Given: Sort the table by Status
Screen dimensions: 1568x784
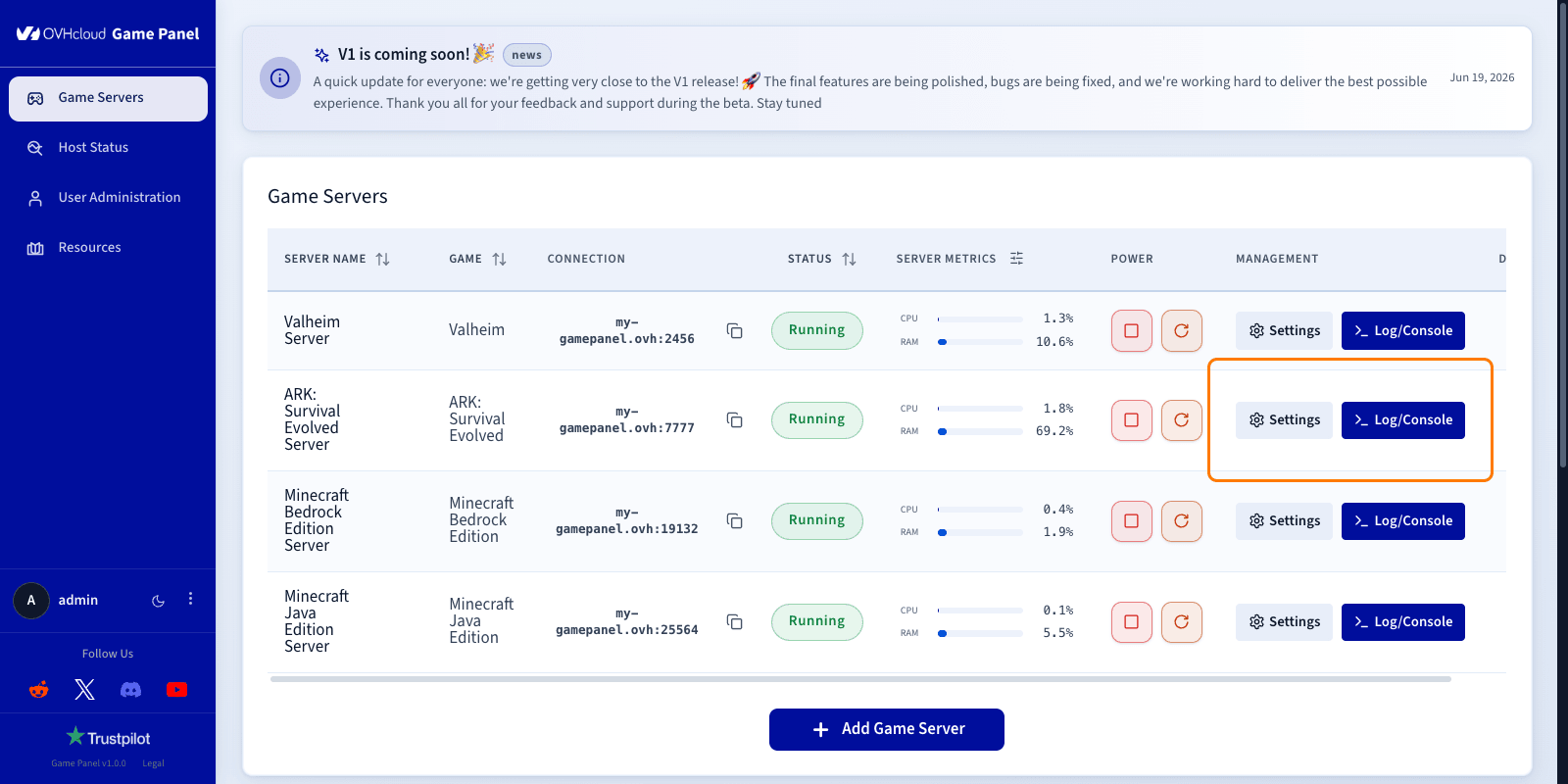Looking at the screenshot, I should (x=849, y=259).
